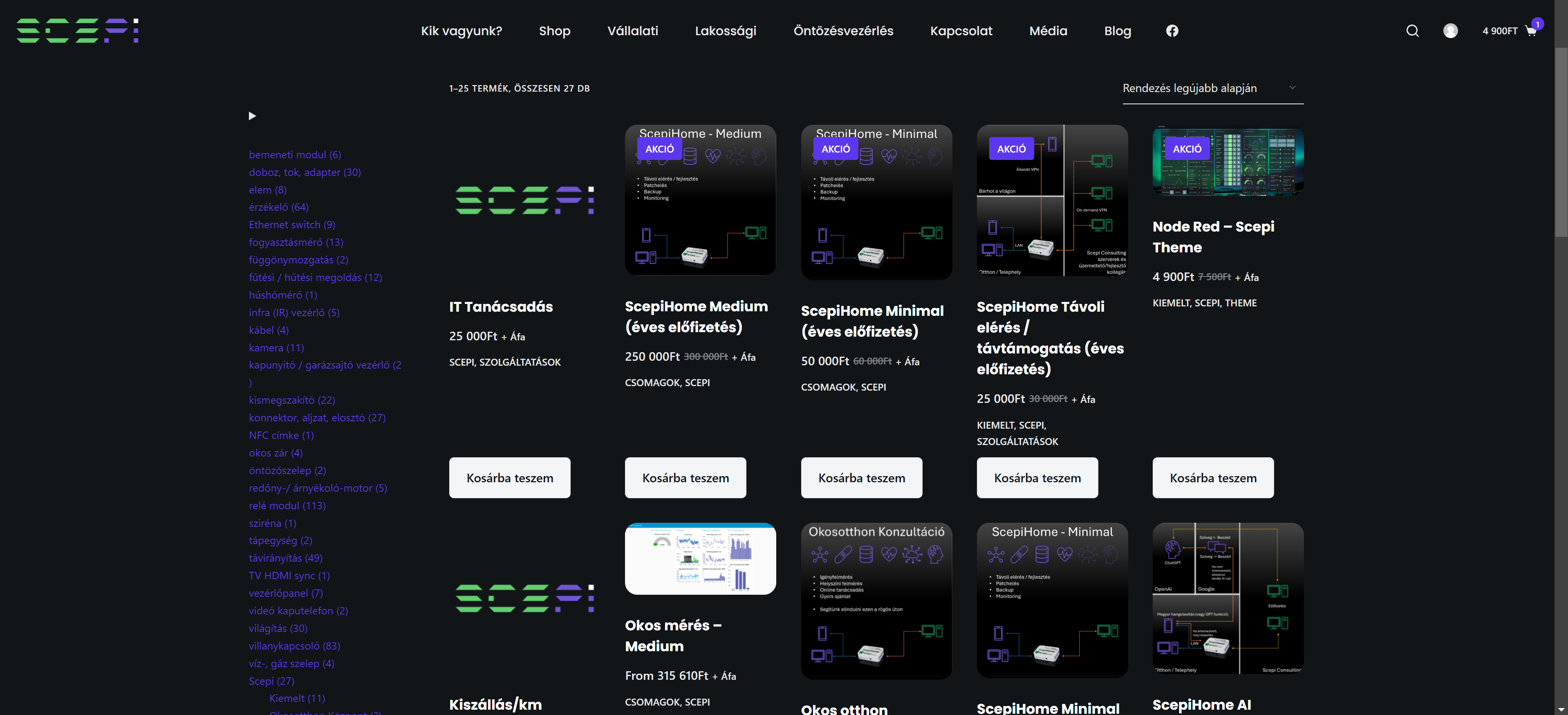1568x715 pixels.
Task: Add ScepiHome Minimal éves előfizetés to cart
Action: 861,477
